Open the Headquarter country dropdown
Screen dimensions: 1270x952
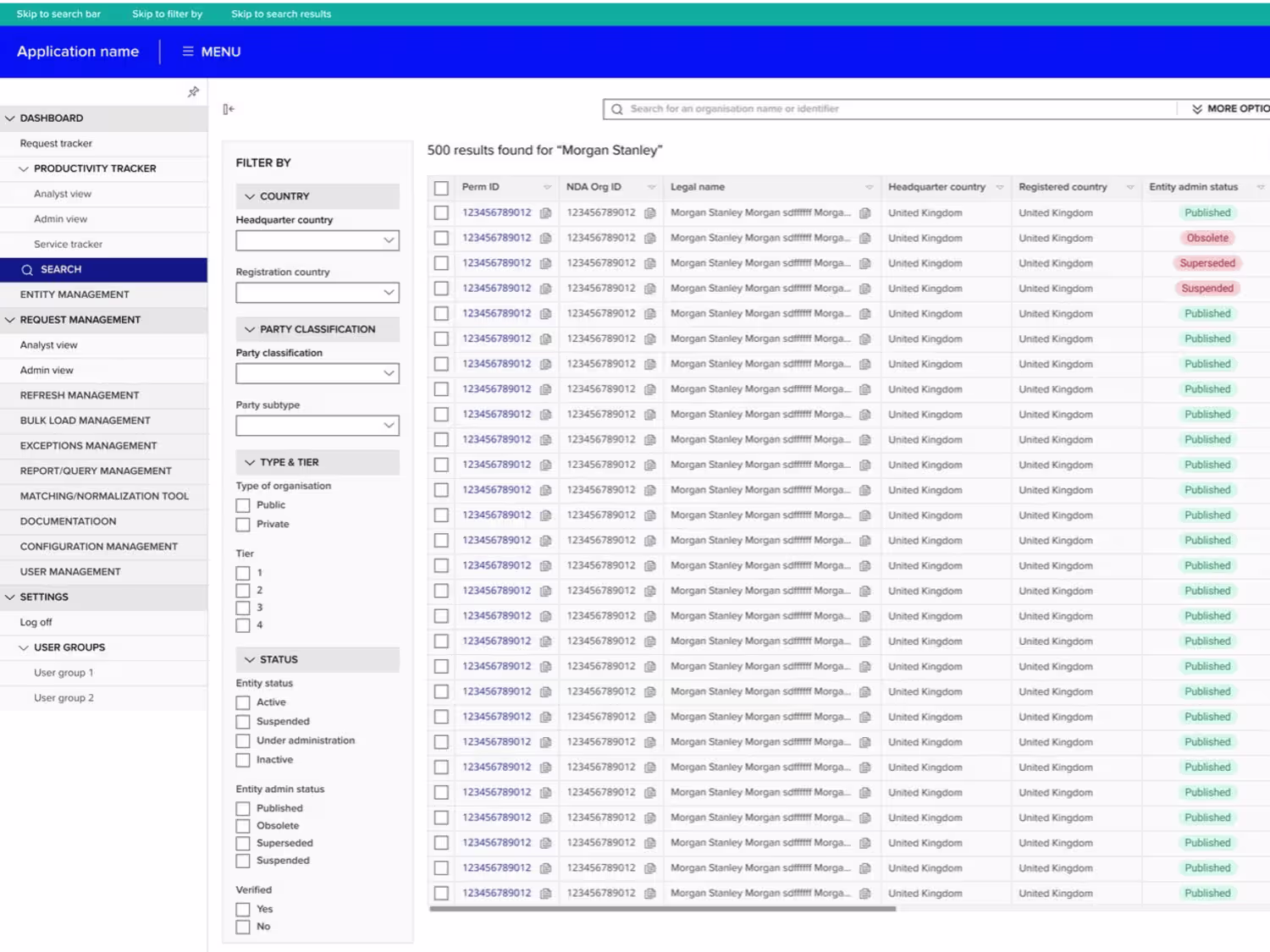pos(317,240)
